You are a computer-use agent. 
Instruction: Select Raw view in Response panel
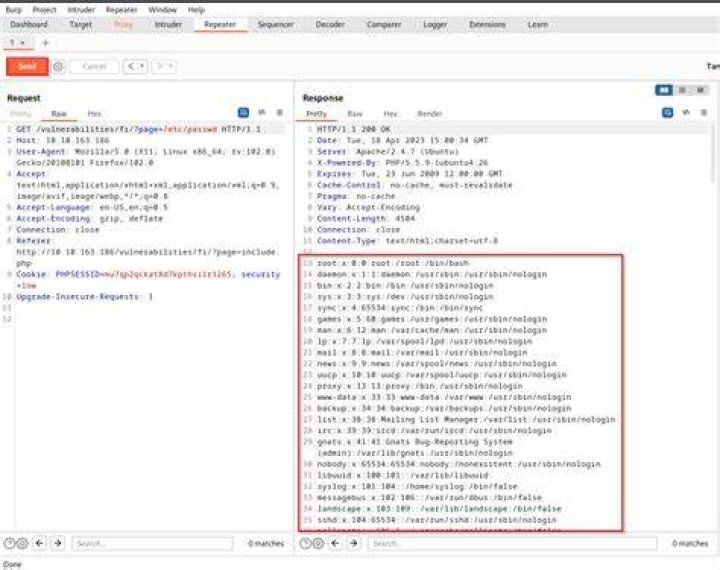355,114
